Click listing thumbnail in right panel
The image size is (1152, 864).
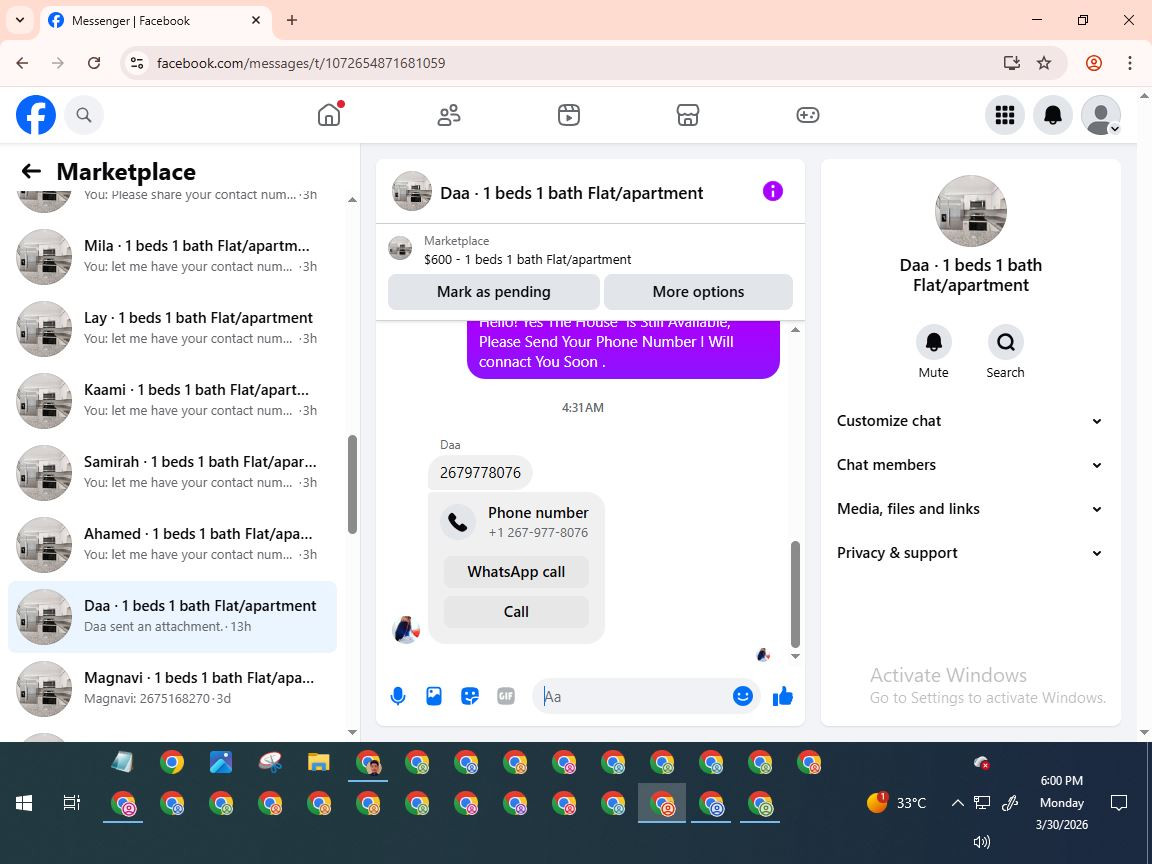pyautogui.click(x=971, y=211)
